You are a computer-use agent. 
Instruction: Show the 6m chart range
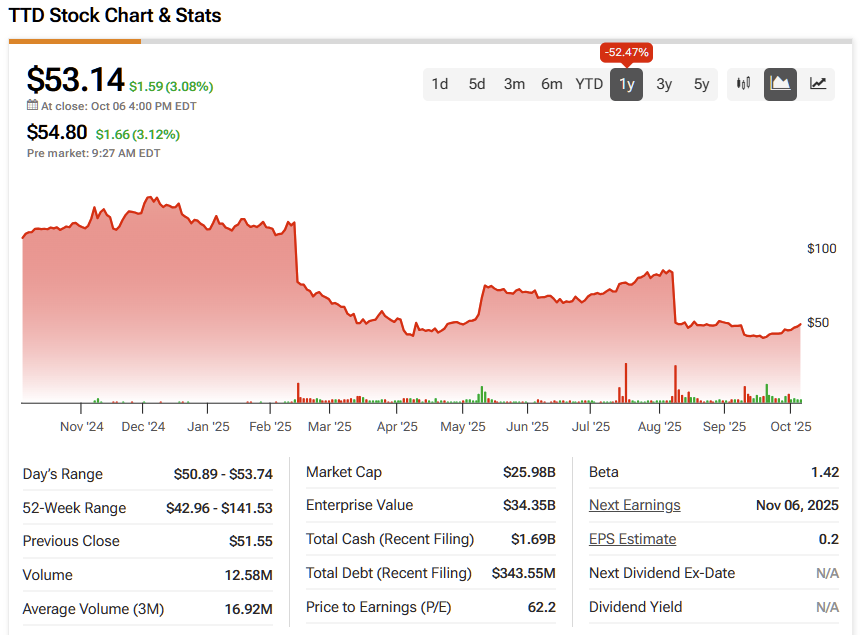point(552,84)
